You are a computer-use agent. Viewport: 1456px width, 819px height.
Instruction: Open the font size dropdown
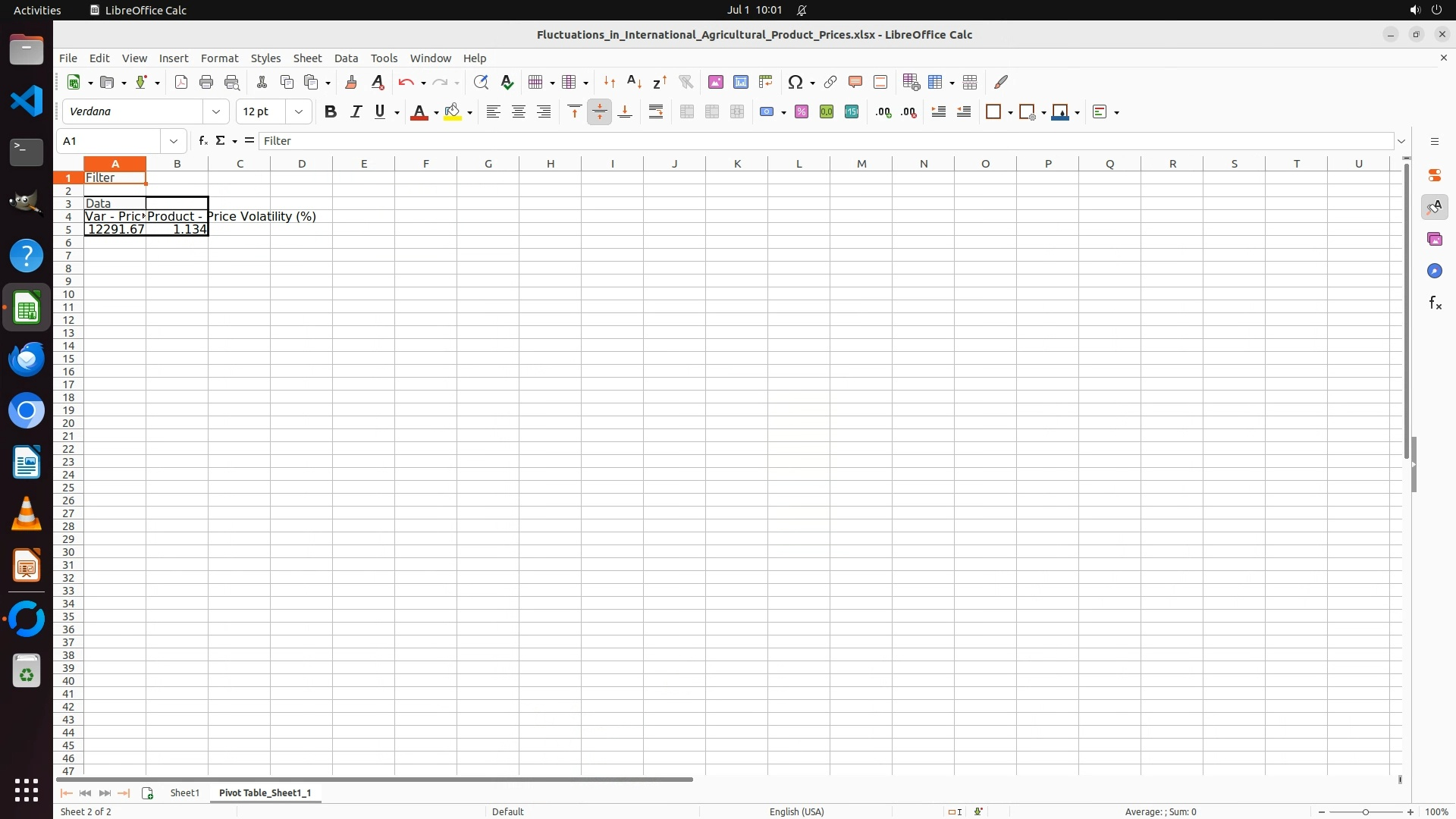pos(299,112)
